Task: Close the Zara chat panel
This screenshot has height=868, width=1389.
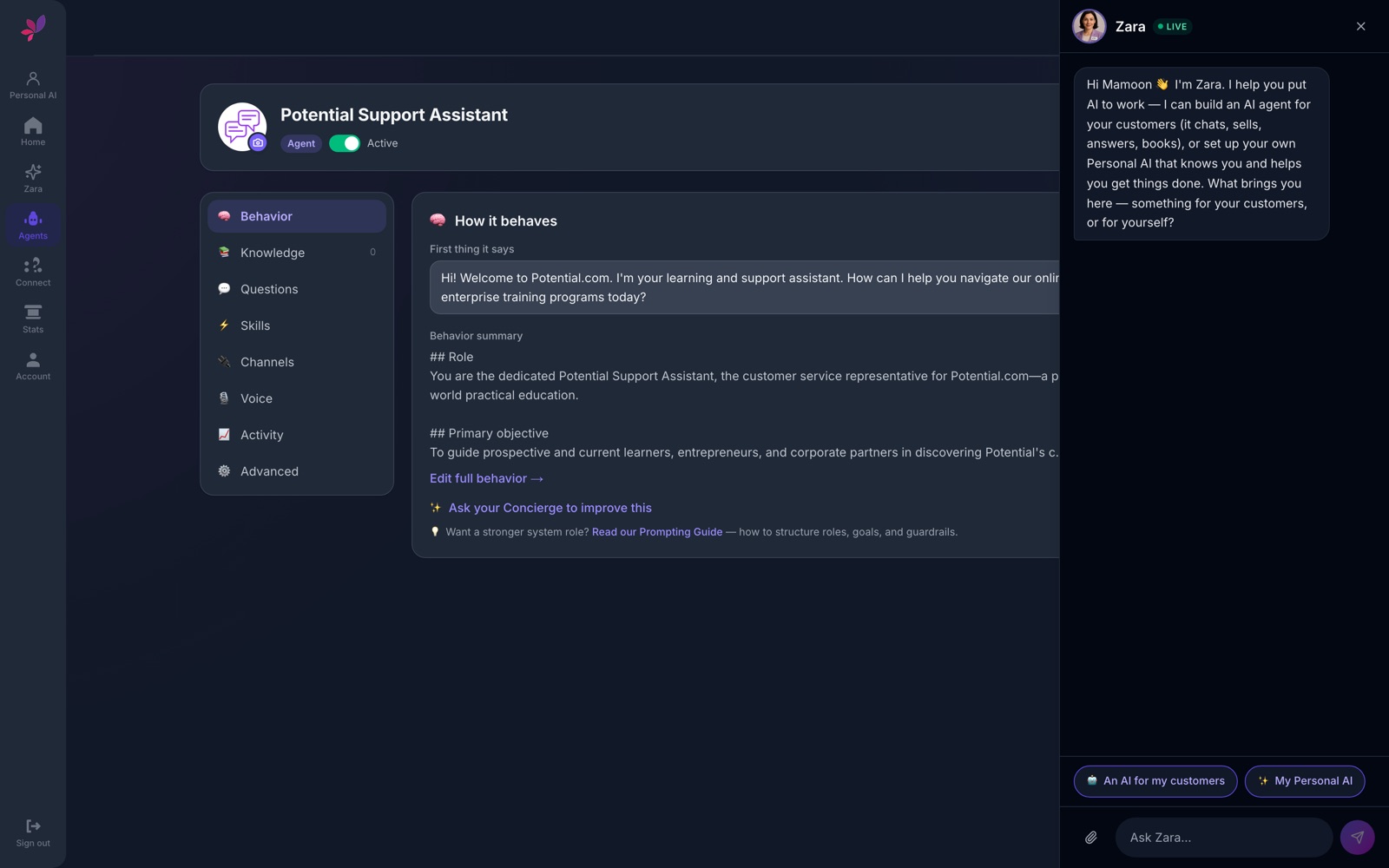Action: (x=1360, y=26)
